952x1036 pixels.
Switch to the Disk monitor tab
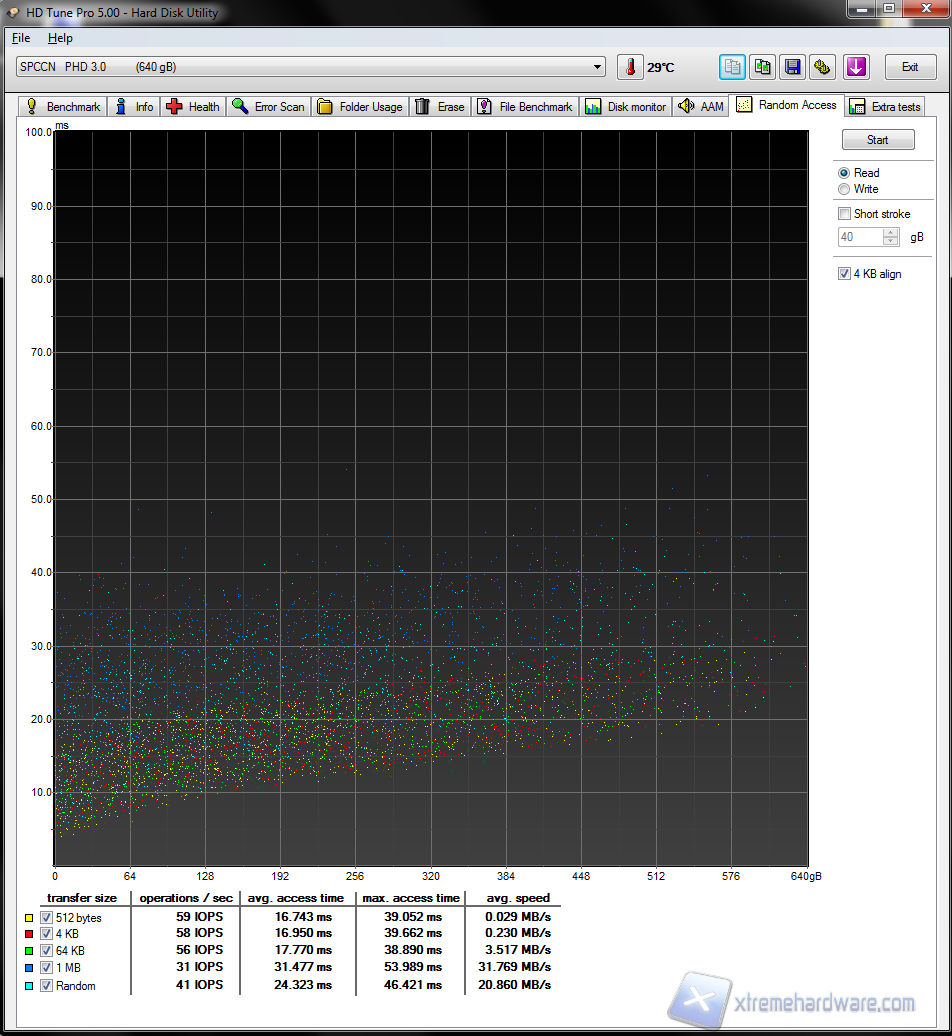coord(626,107)
